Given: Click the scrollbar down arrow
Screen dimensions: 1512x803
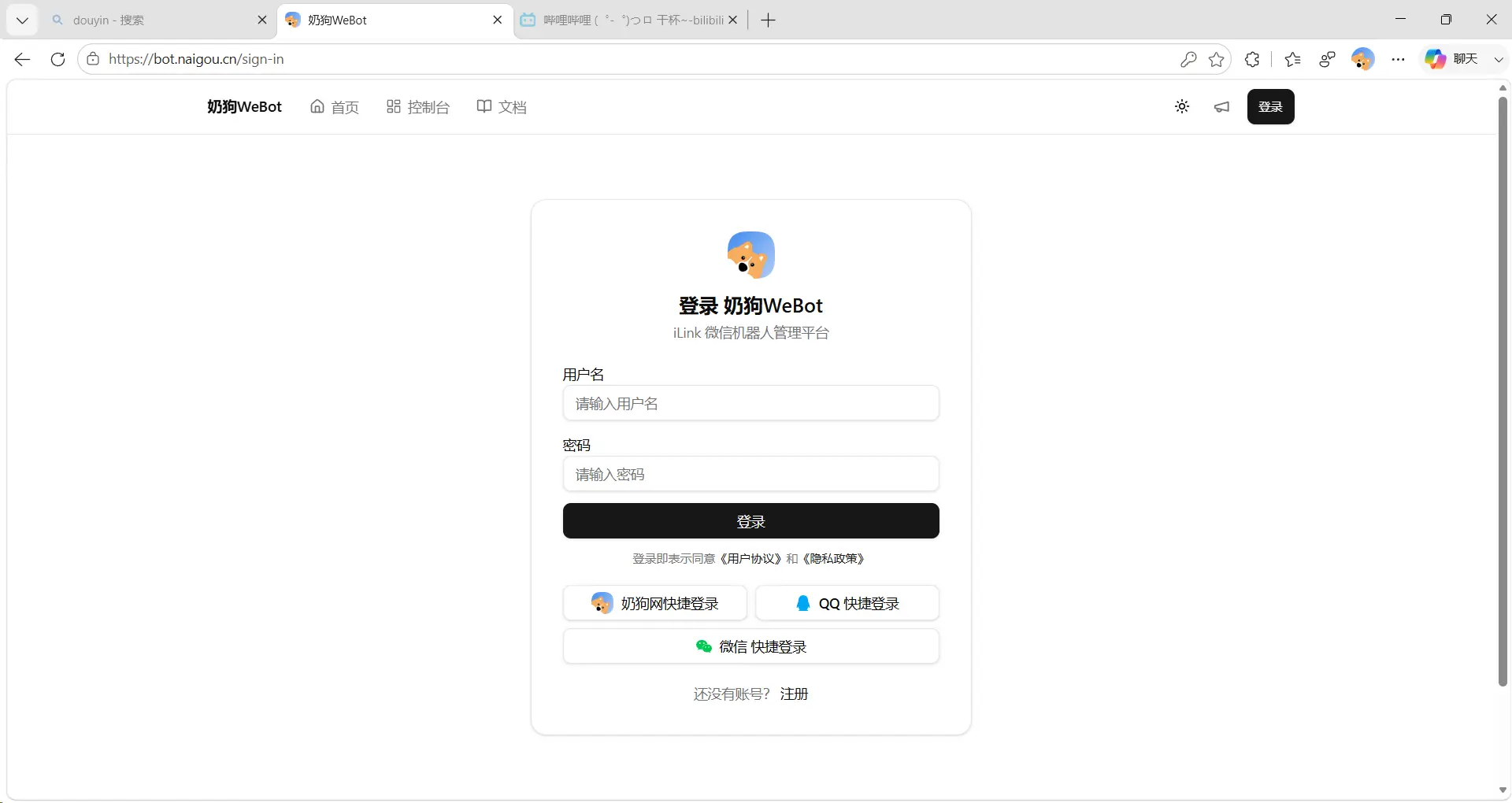Looking at the screenshot, I should 1503,790.
